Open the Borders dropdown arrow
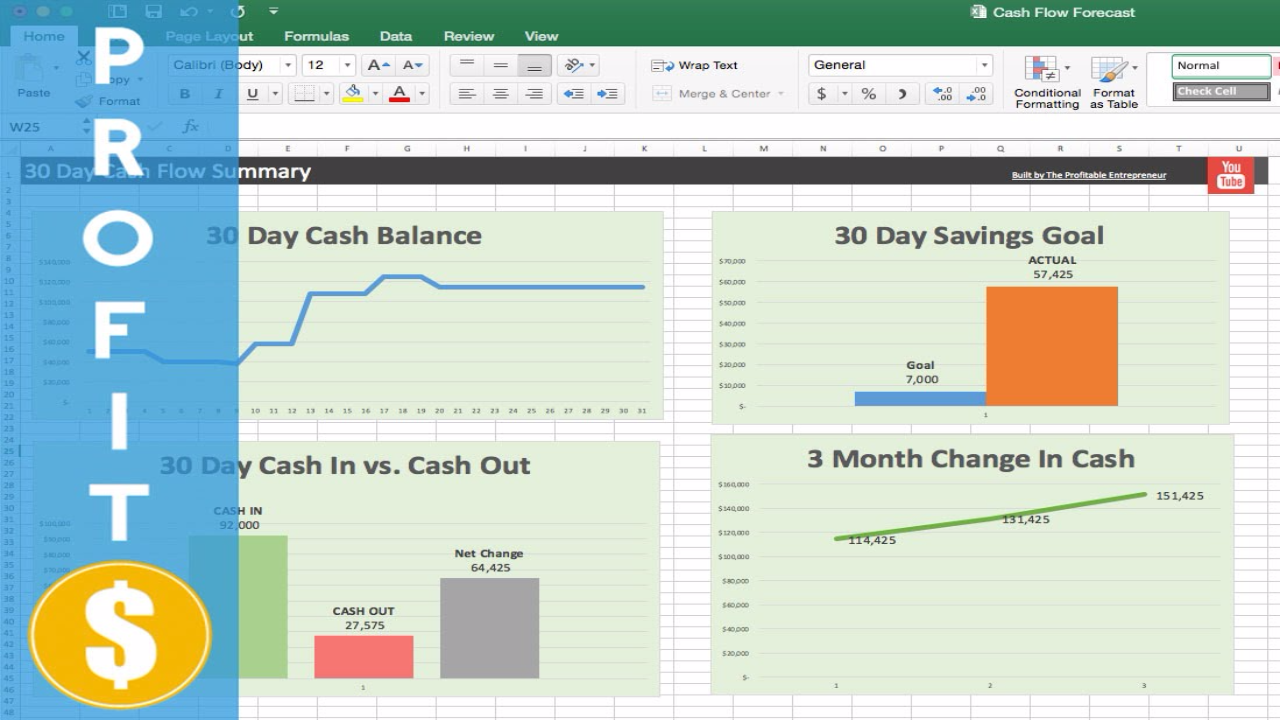 [326, 94]
